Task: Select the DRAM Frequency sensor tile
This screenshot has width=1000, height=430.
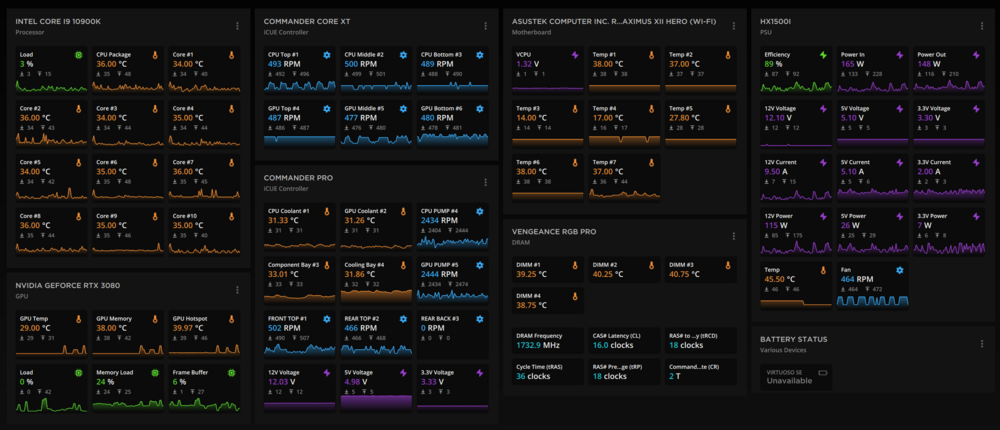Action: [546, 343]
